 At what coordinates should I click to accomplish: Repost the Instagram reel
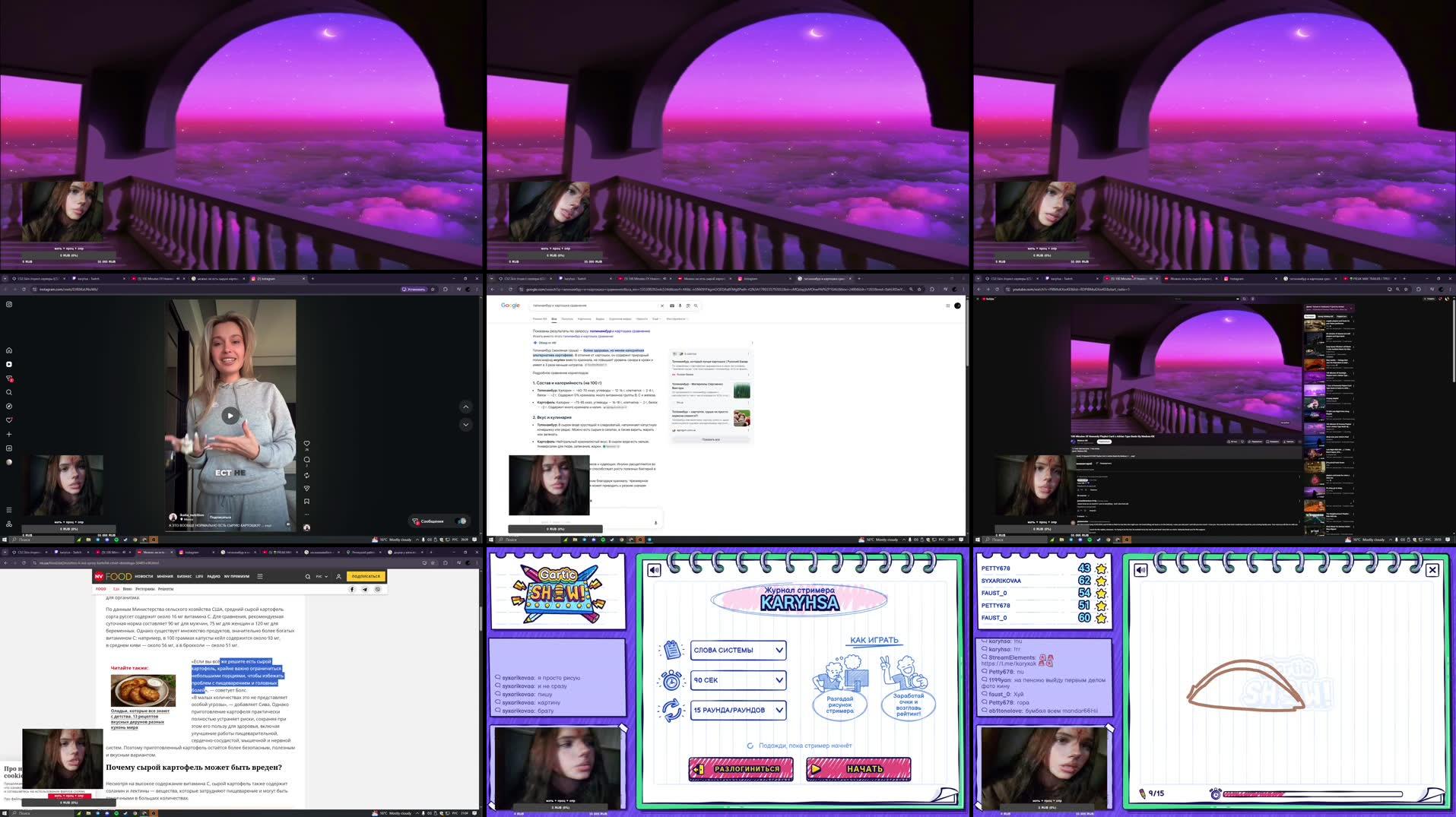(x=306, y=476)
